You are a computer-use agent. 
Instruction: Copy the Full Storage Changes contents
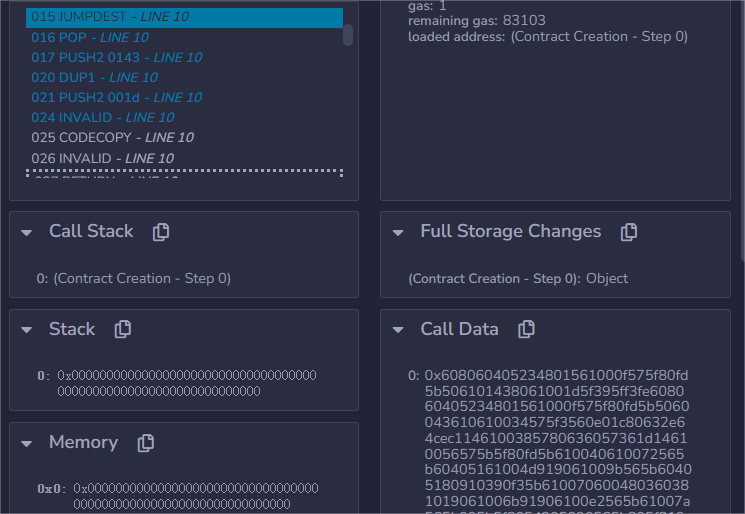click(629, 232)
